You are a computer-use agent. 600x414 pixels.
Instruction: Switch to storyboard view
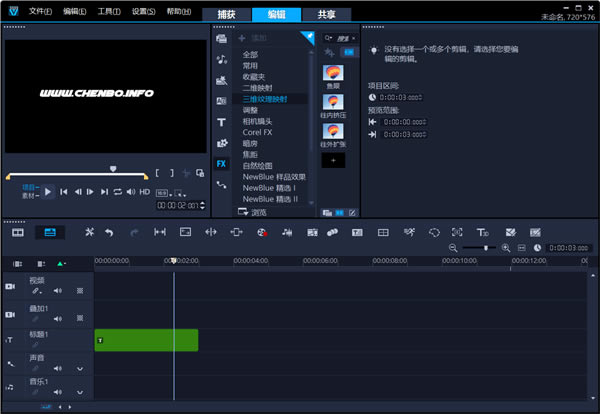pyautogui.click(x=18, y=232)
